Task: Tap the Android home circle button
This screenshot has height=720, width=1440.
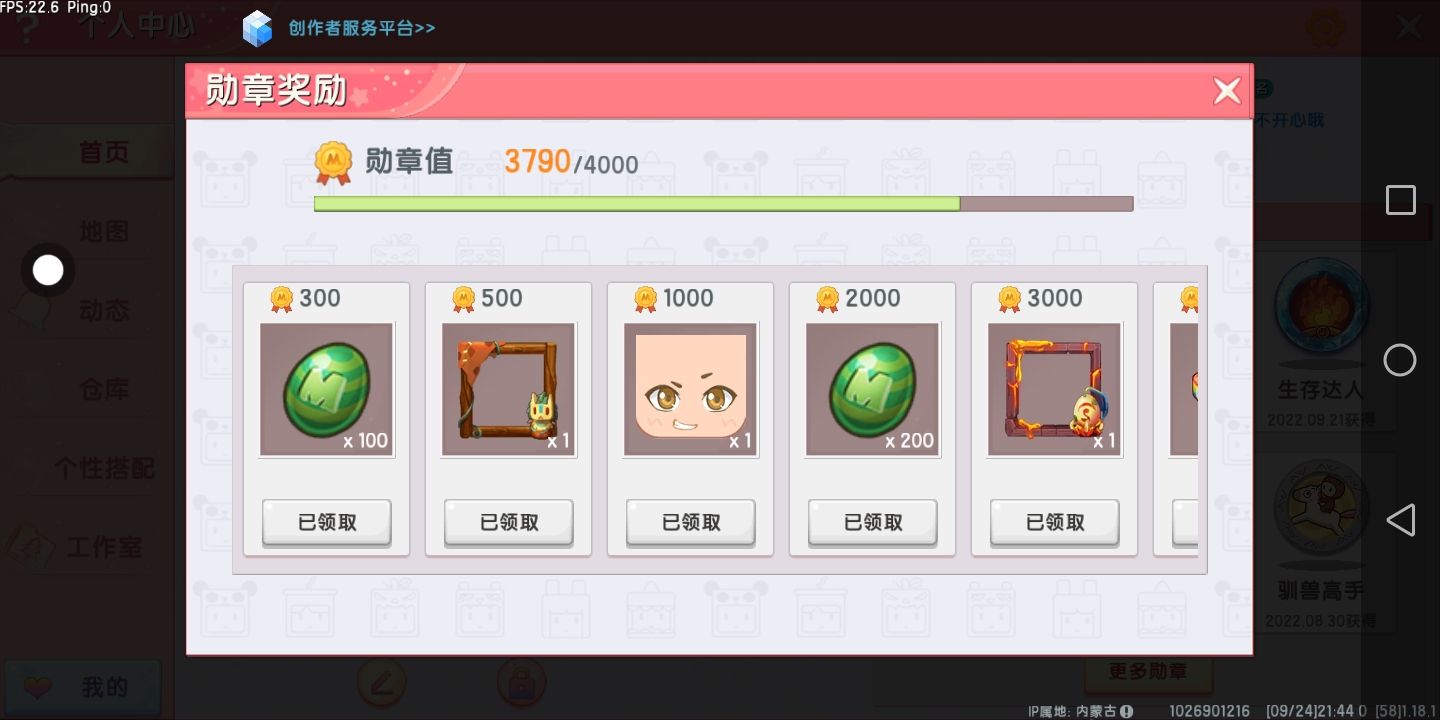Action: click(1400, 360)
